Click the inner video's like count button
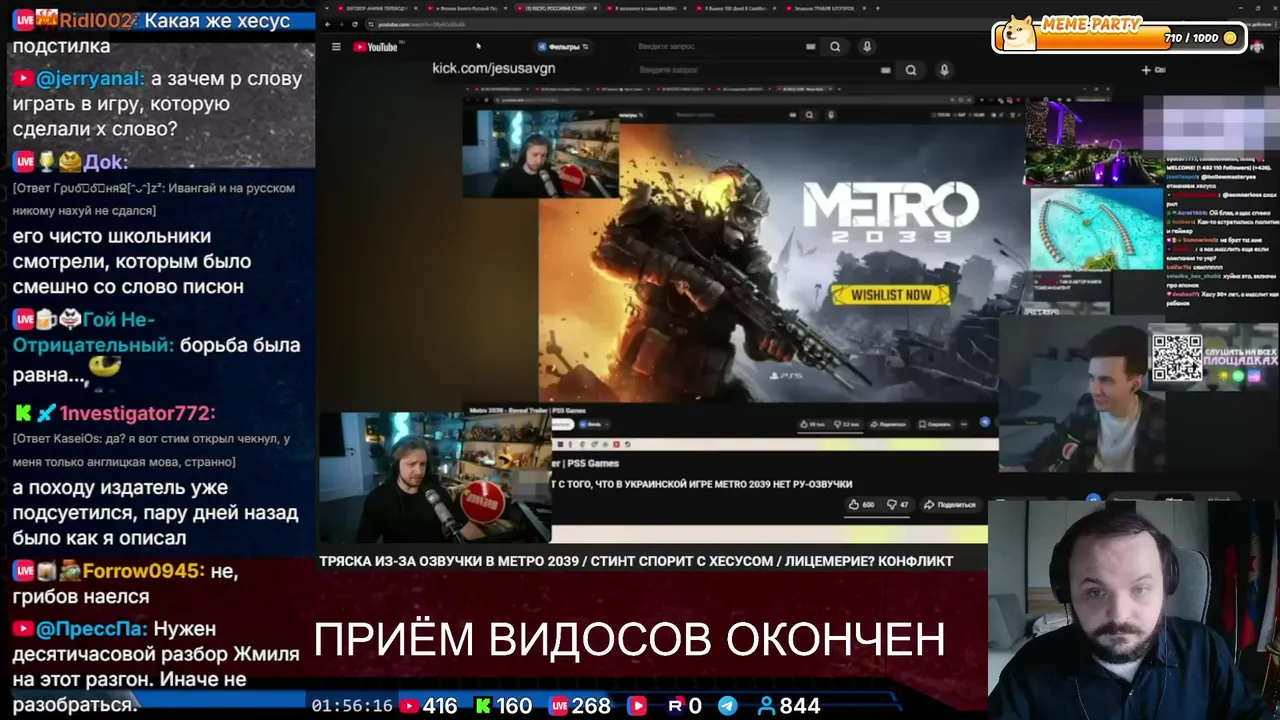 click(x=815, y=424)
